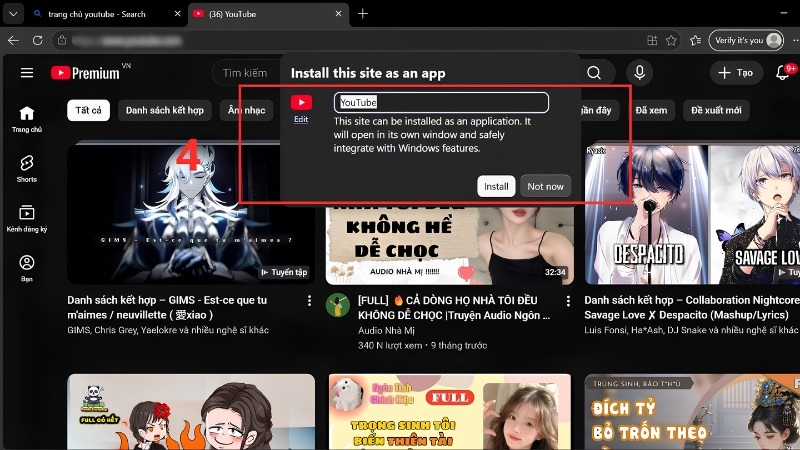
Task: Switch to the 'trang chủ youtube - Search' tab
Action: pos(97,14)
